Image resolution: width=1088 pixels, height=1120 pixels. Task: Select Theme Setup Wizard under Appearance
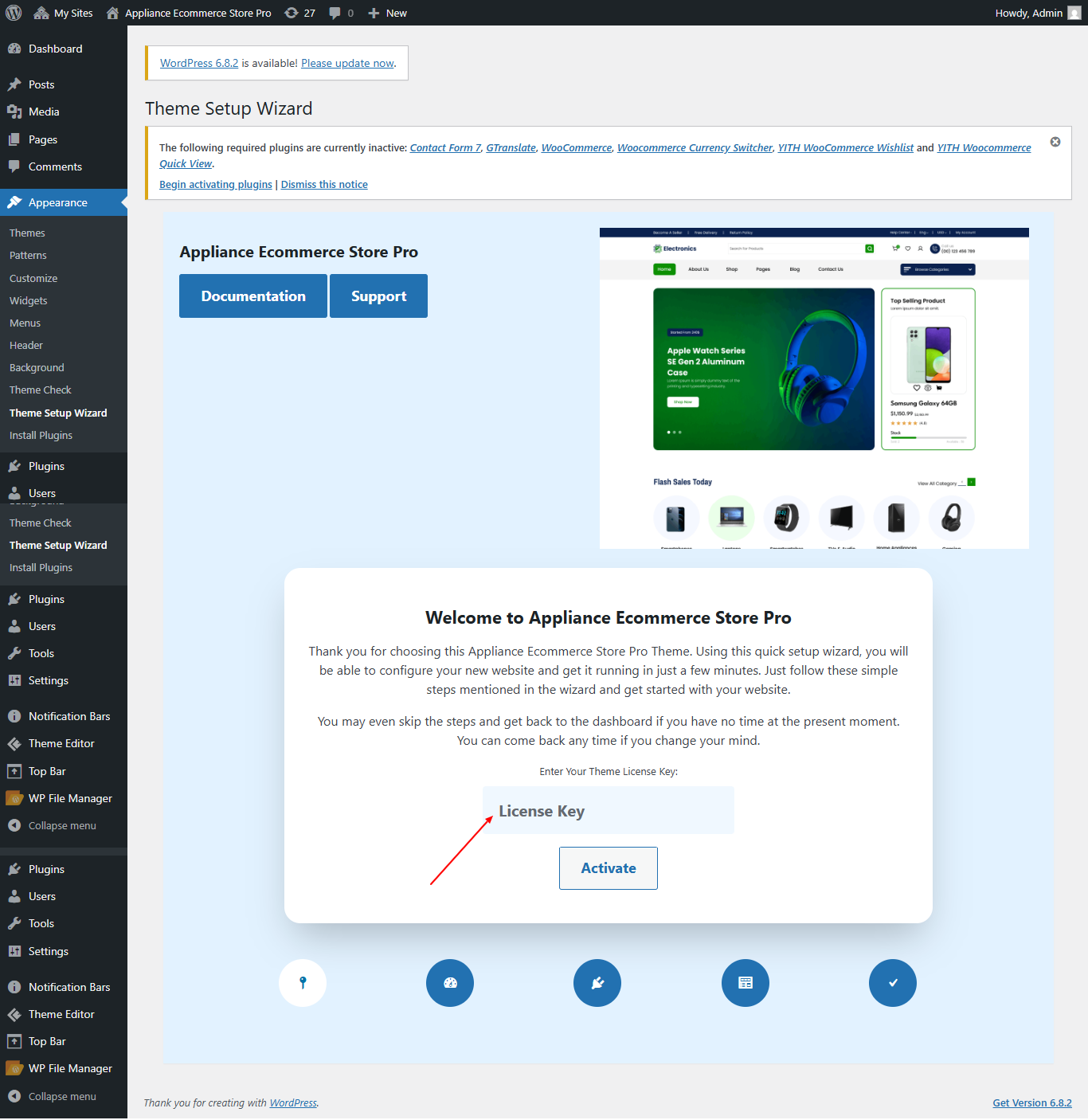click(x=57, y=413)
